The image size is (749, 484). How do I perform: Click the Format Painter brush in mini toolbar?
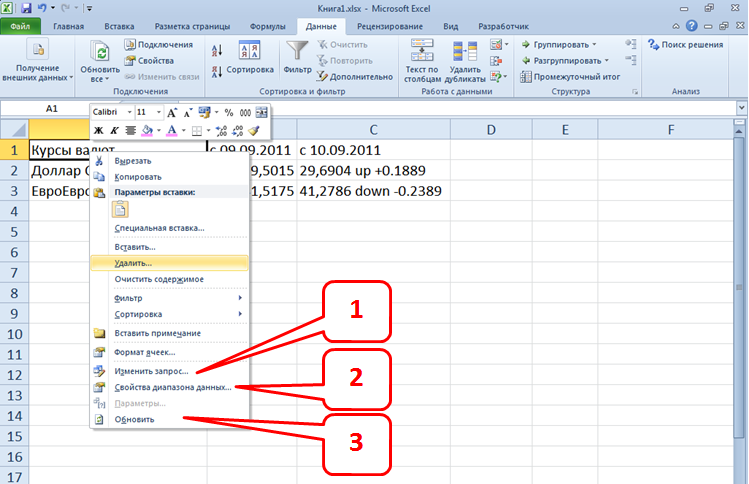coord(254,130)
